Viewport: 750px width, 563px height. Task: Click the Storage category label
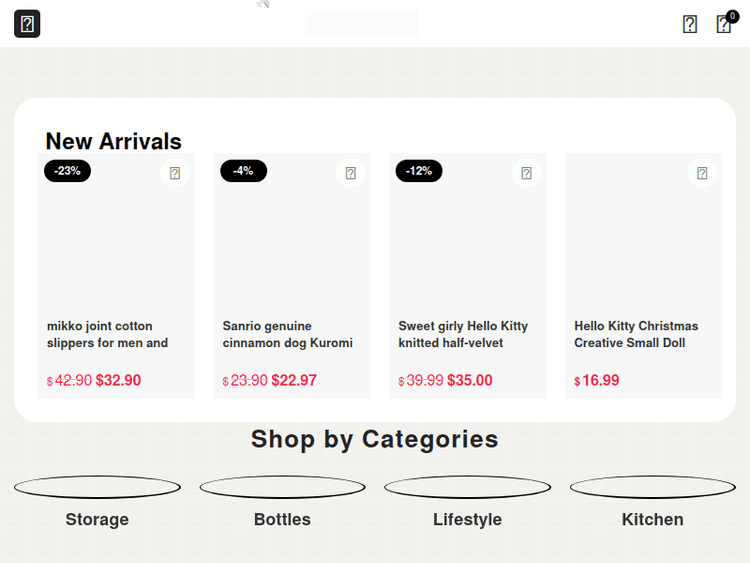pos(97,520)
